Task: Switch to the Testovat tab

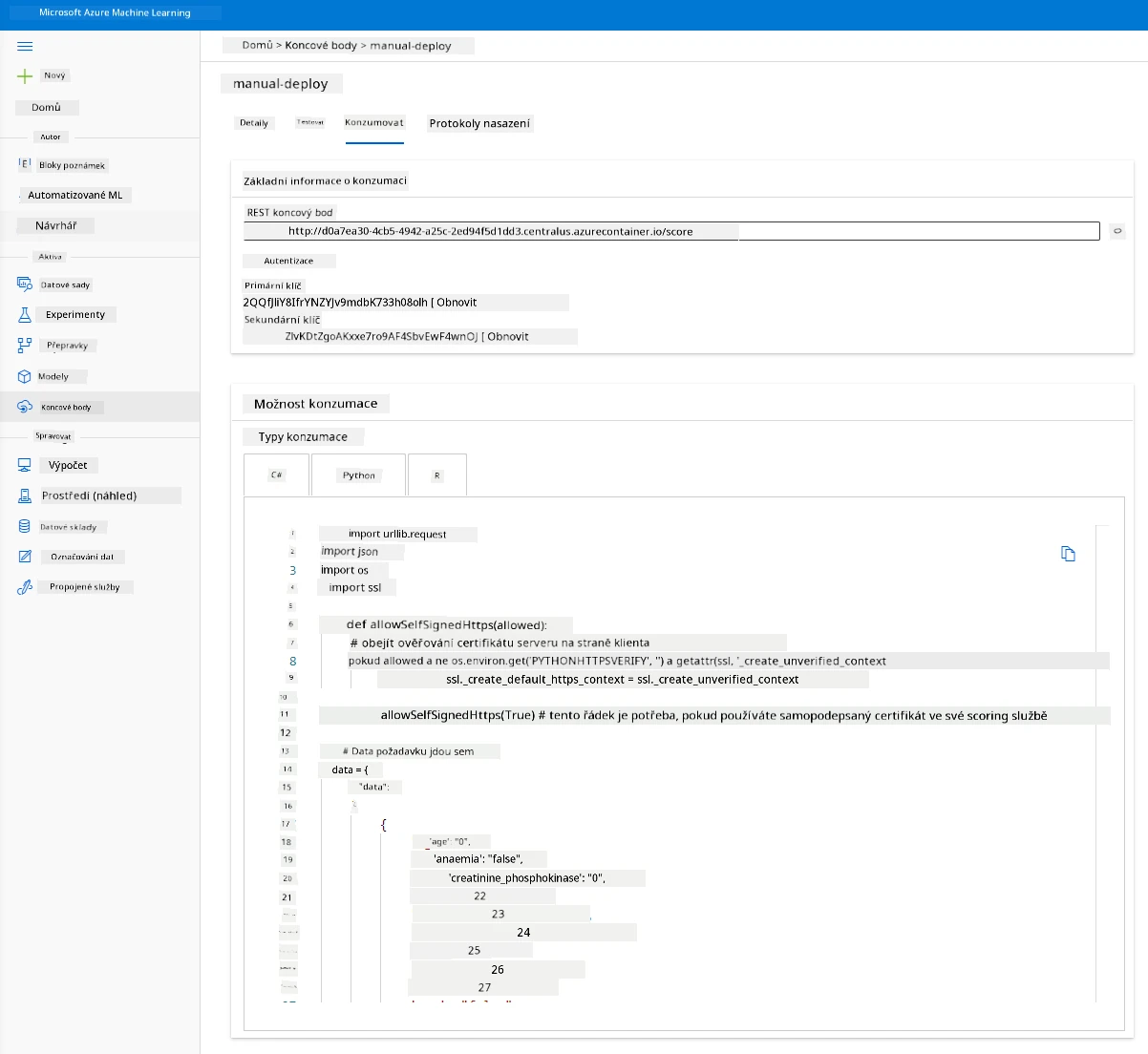Action: (309, 122)
